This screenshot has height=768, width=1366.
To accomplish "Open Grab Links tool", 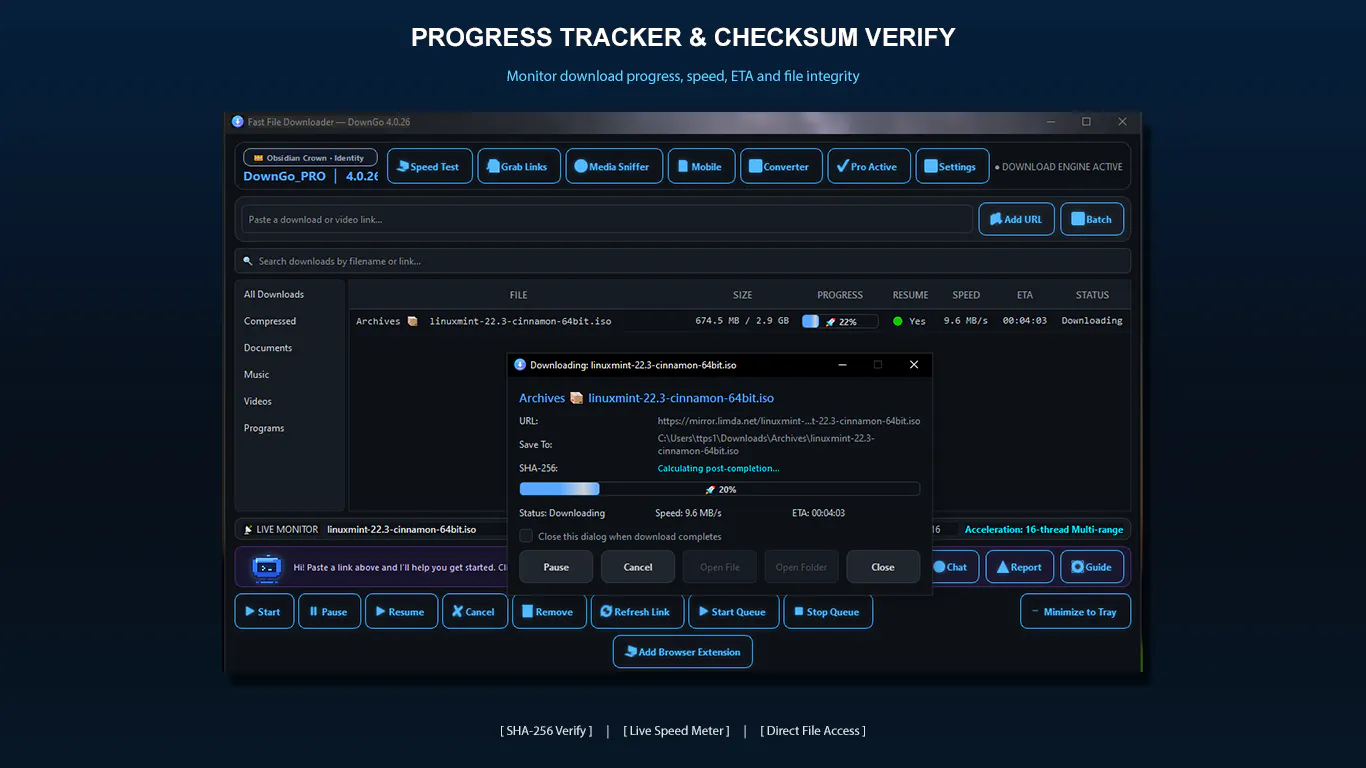I will 518,166.
